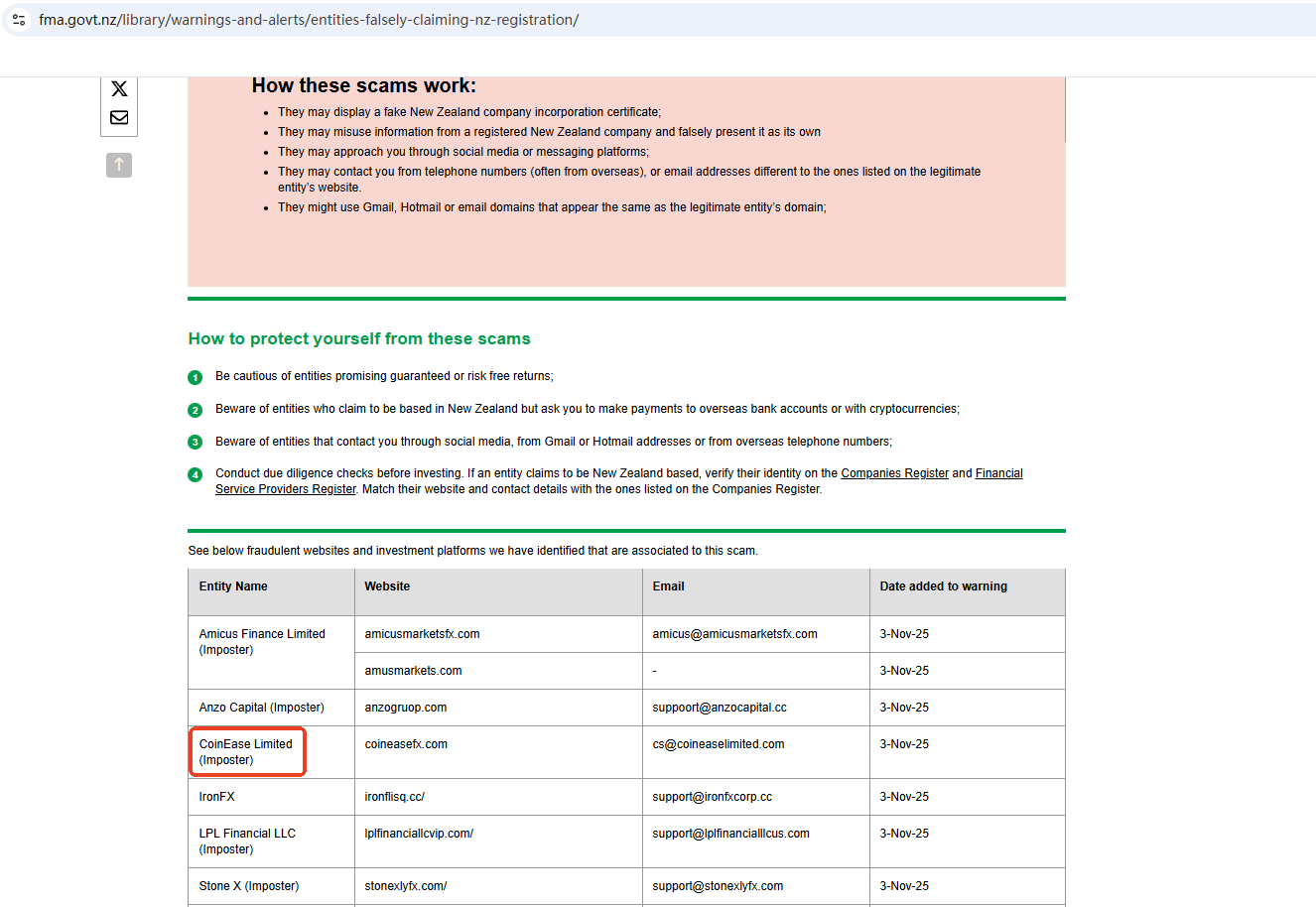Screen dimensions: 1316x907
Task: Click the email "support@ironfxcorp.cc"
Action: pos(712,797)
